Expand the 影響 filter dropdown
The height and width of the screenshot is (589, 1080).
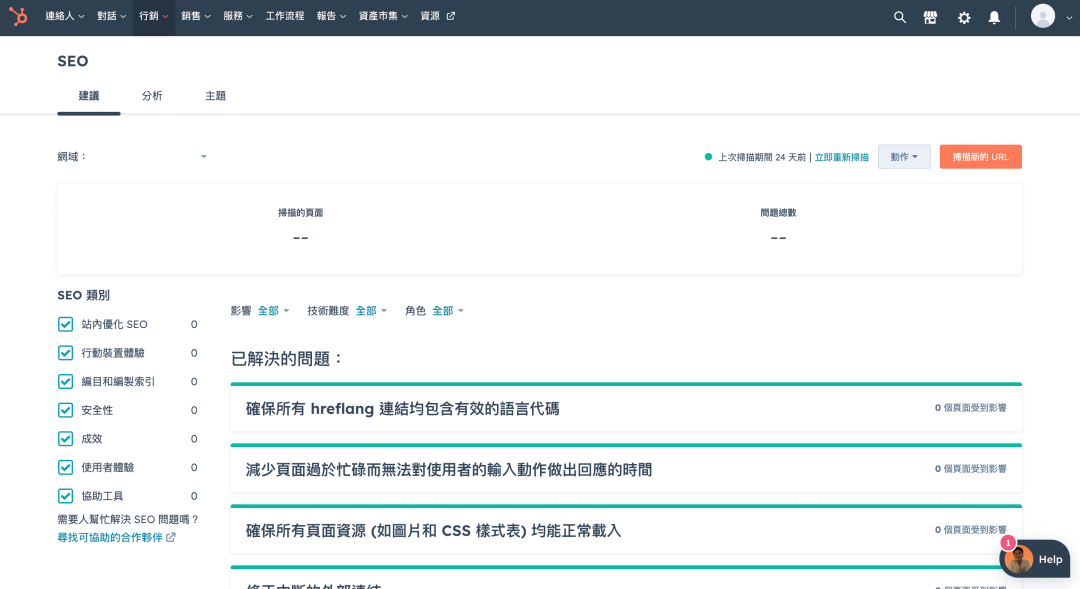point(273,311)
